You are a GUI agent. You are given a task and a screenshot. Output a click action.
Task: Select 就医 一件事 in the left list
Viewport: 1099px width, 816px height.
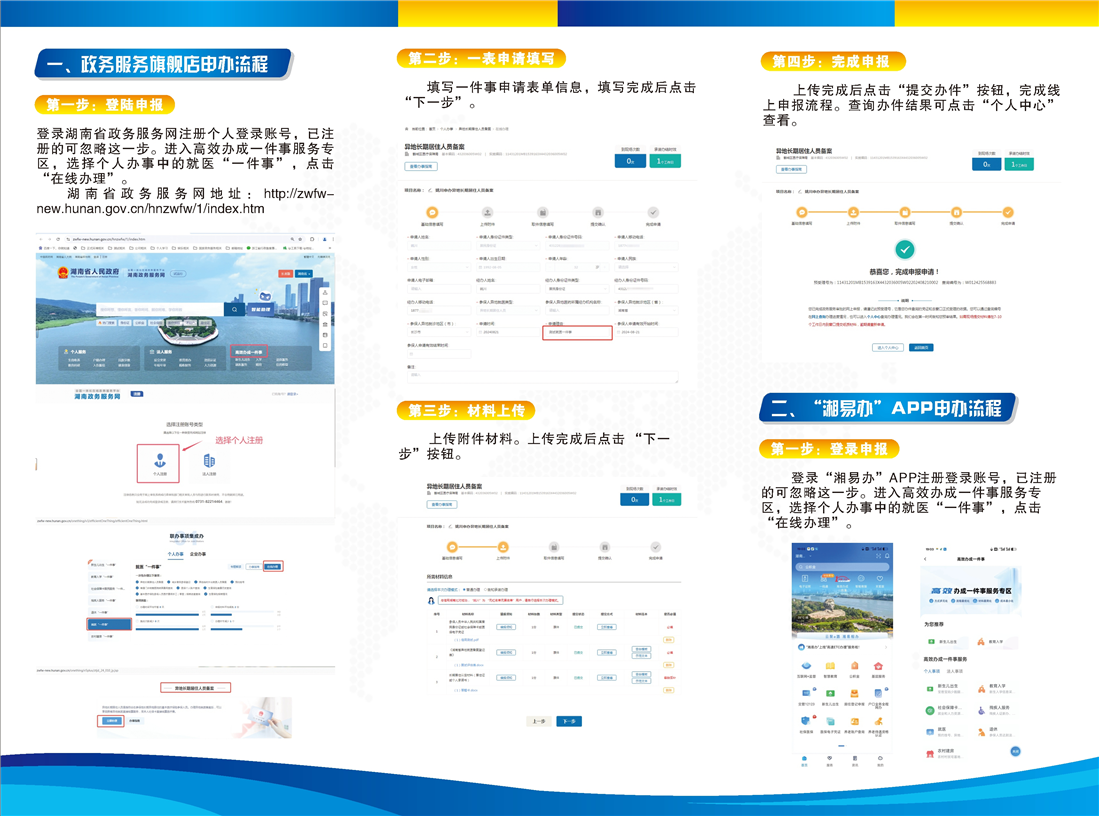(109, 624)
